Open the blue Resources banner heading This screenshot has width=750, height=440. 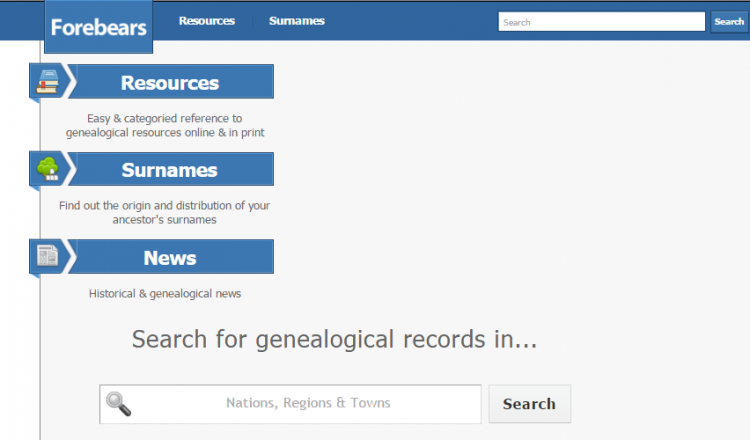pos(170,83)
